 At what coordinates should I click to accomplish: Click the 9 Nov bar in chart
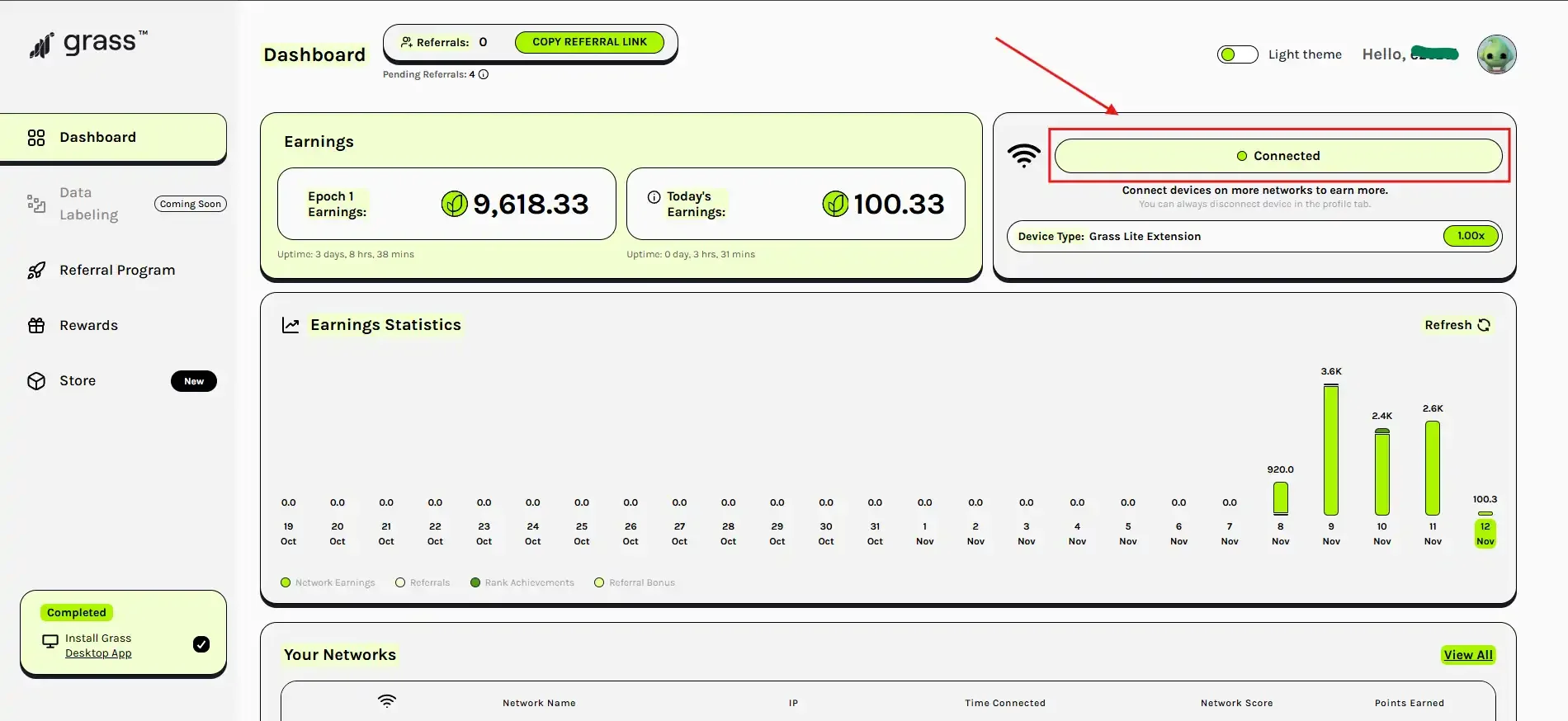1331,450
